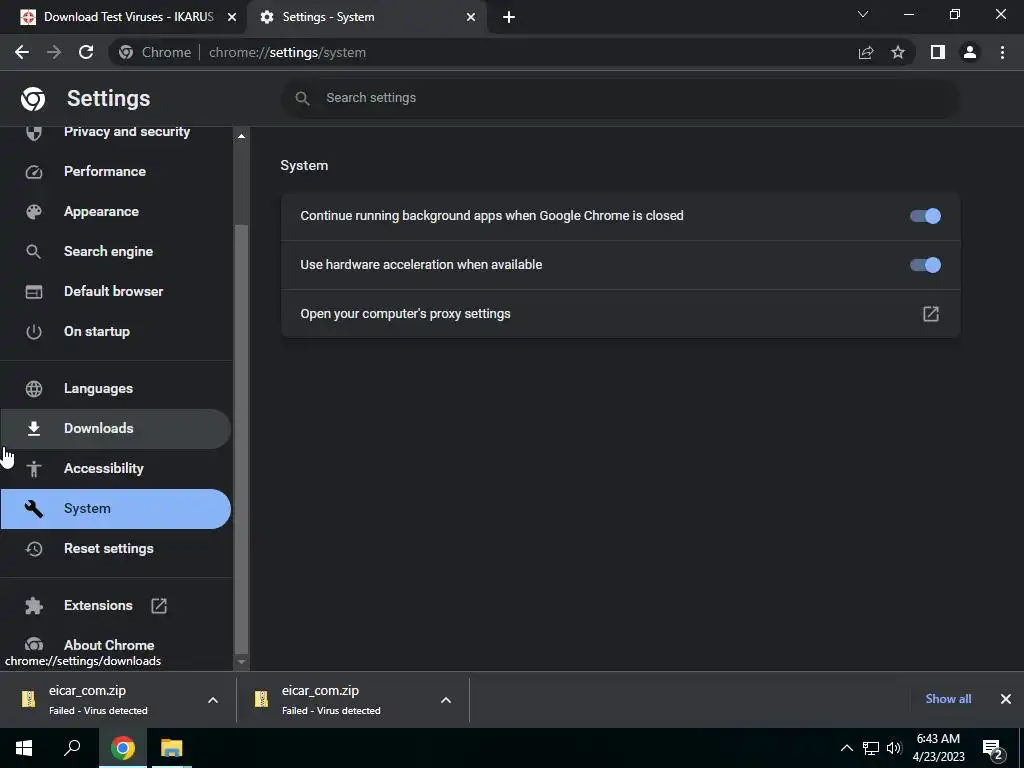This screenshot has height=768, width=1024.
Task: Open Windows taskbar search
Action: (72, 748)
